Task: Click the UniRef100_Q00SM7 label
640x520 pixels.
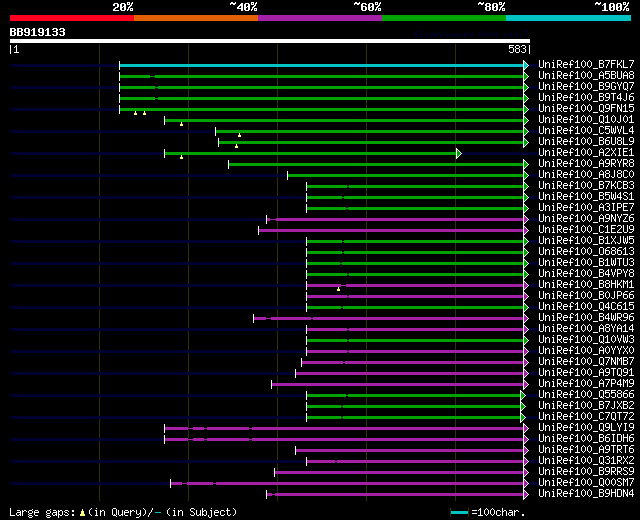Action: point(586,483)
